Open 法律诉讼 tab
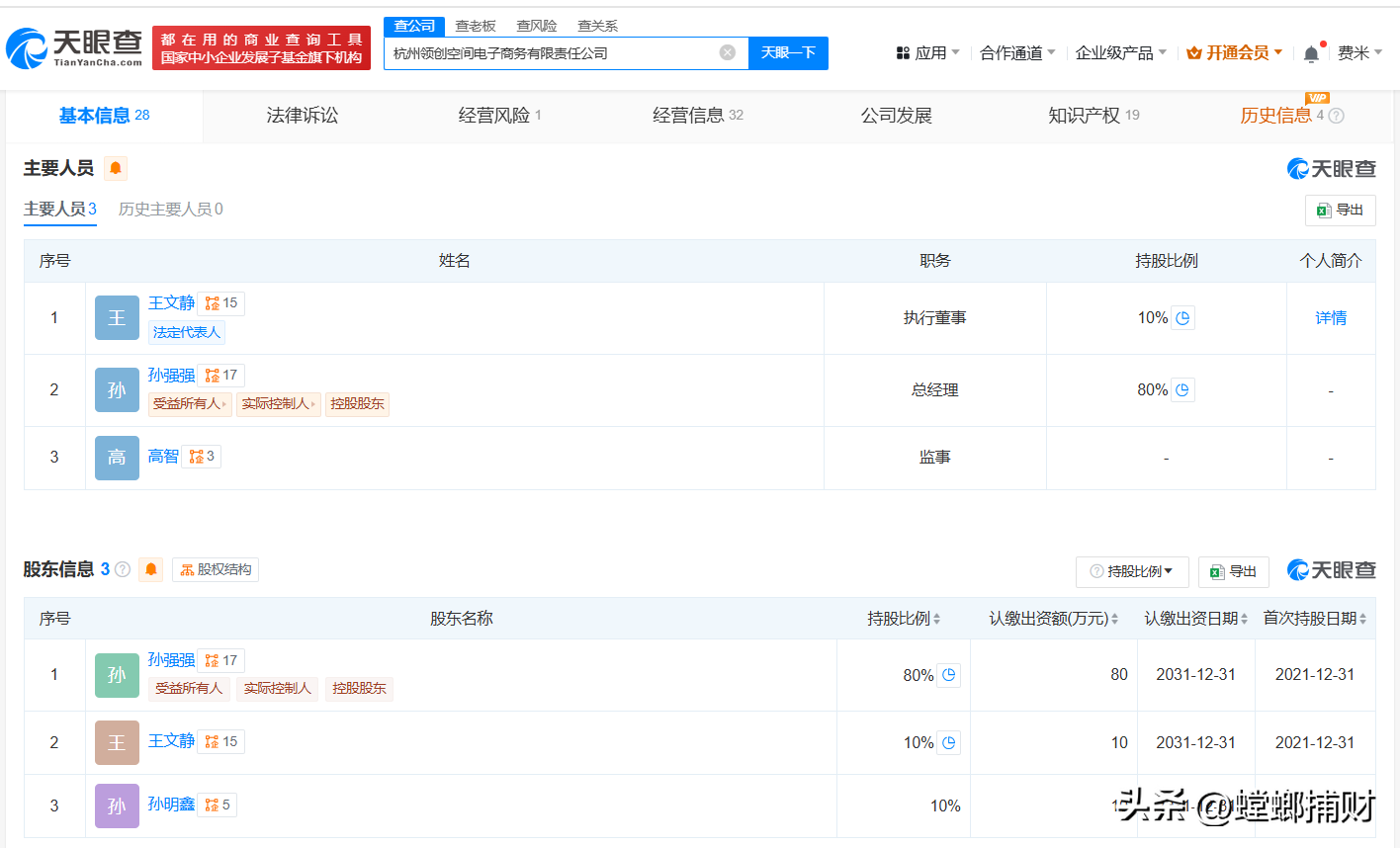 [303, 116]
